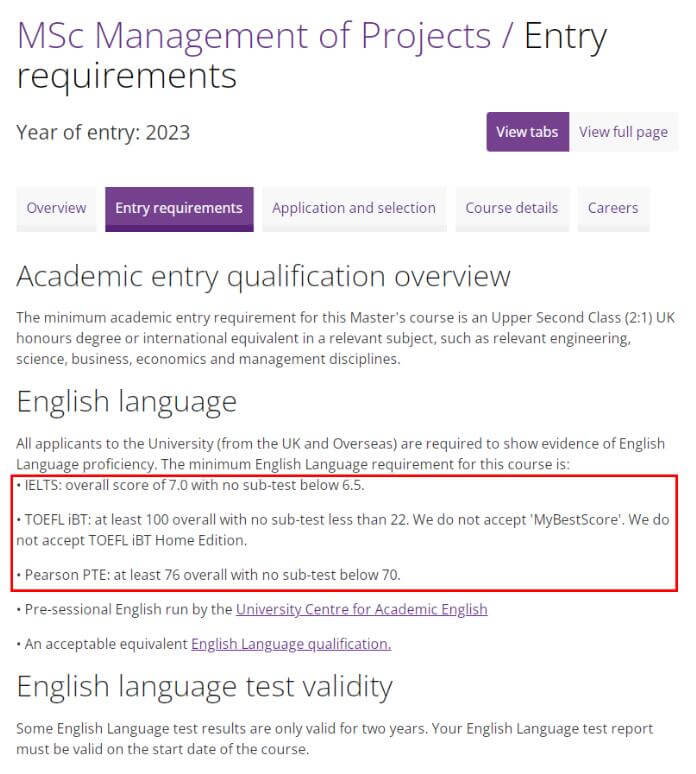
Task: Follow the University Centre for Academic English link
Action: point(362,610)
